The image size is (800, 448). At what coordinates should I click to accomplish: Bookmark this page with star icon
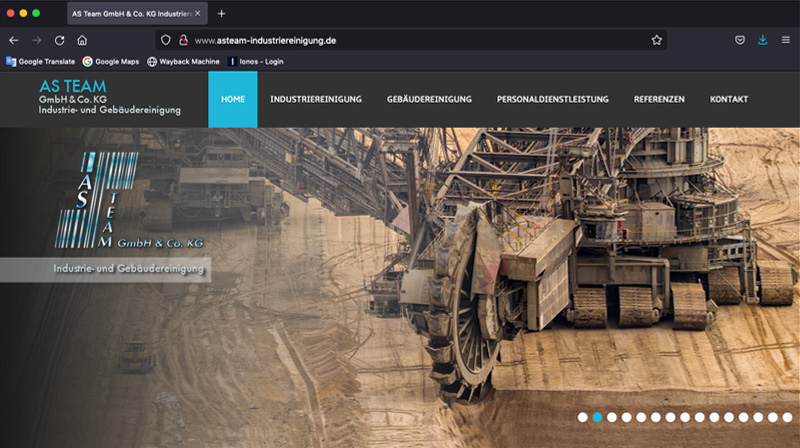(657, 40)
